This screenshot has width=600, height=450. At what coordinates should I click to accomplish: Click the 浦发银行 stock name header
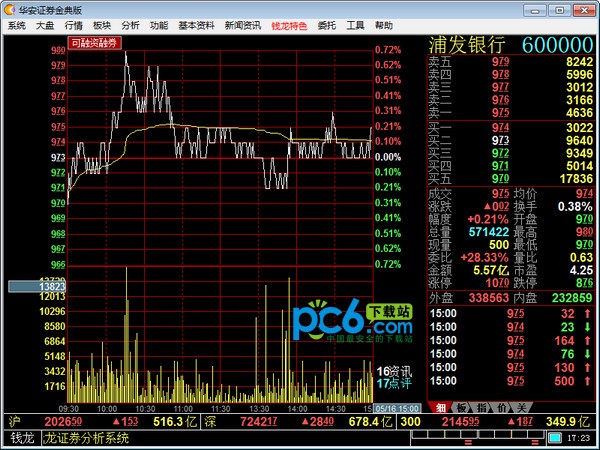click(466, 46)
